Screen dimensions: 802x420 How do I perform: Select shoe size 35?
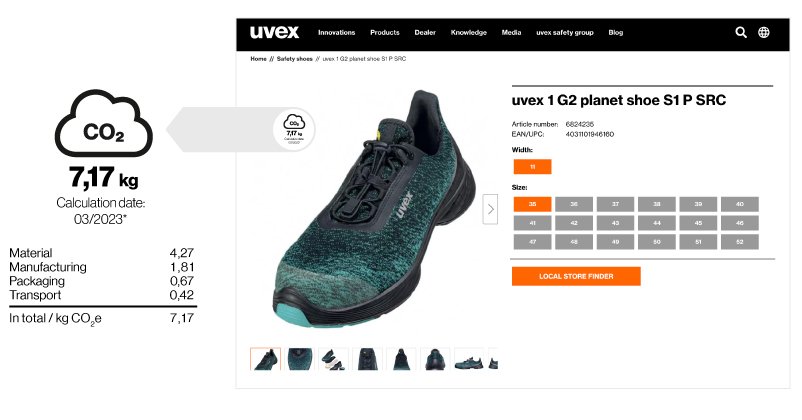532,204
